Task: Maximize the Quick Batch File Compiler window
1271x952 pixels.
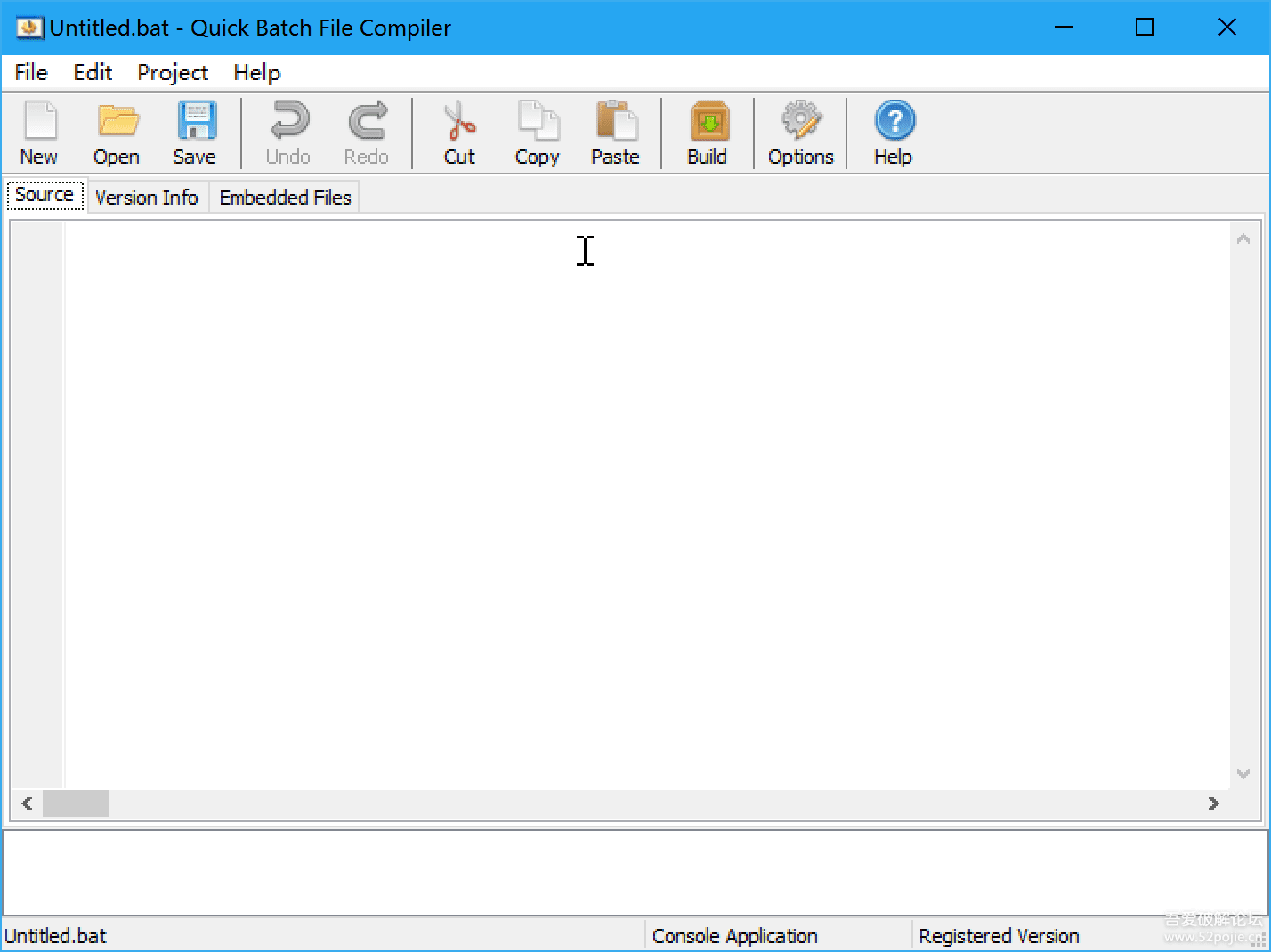Action: point(1145,28)
